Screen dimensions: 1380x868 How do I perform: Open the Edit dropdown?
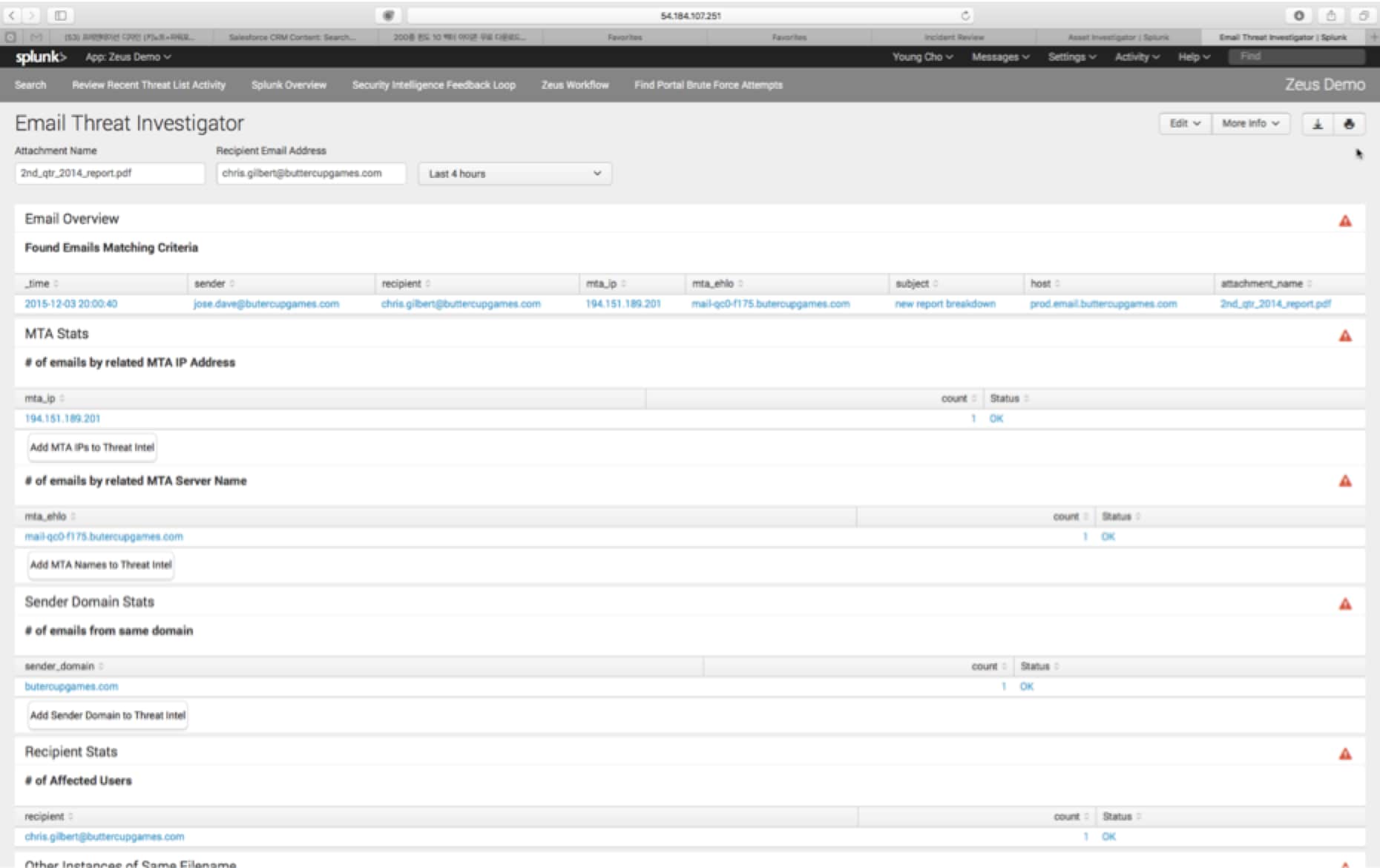click(x=1185, y=124)
